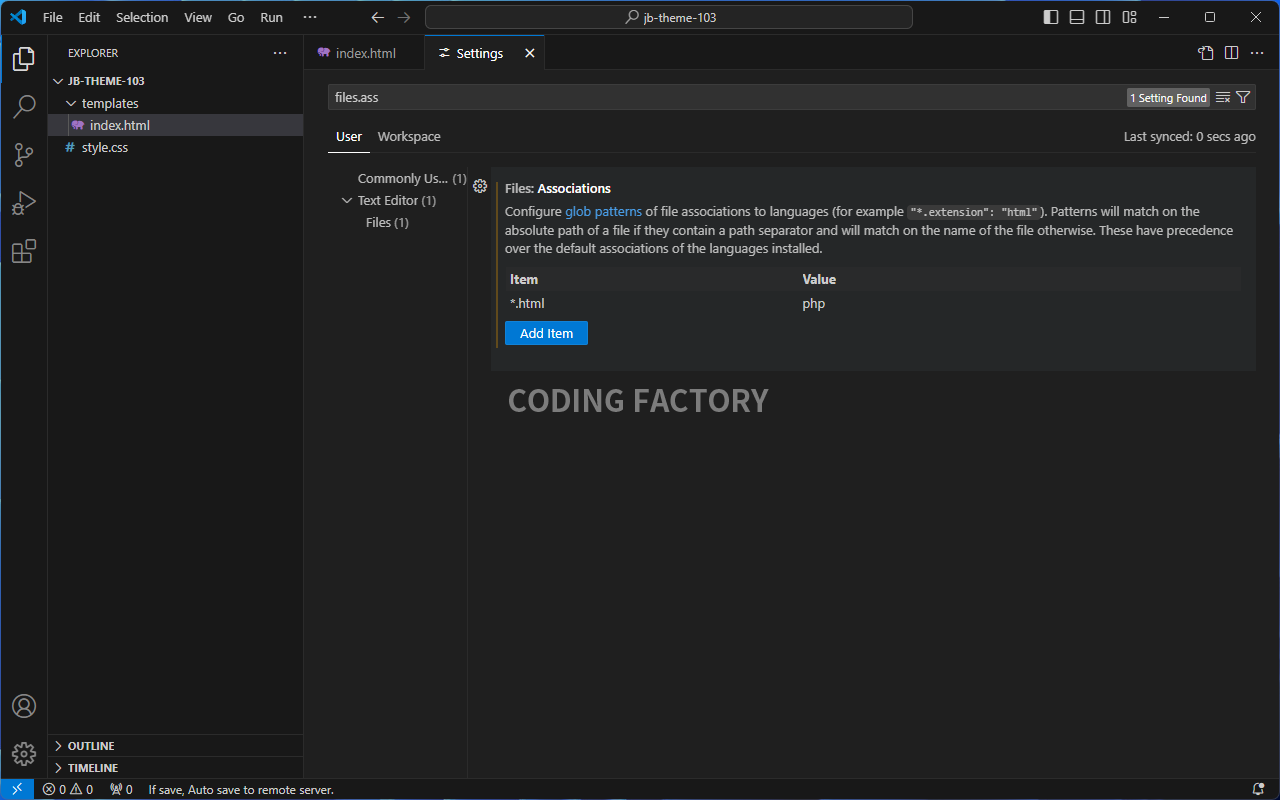This screenshot has height=800, width=1280.
Task: Collapse the templates folder
Action: 108,103
